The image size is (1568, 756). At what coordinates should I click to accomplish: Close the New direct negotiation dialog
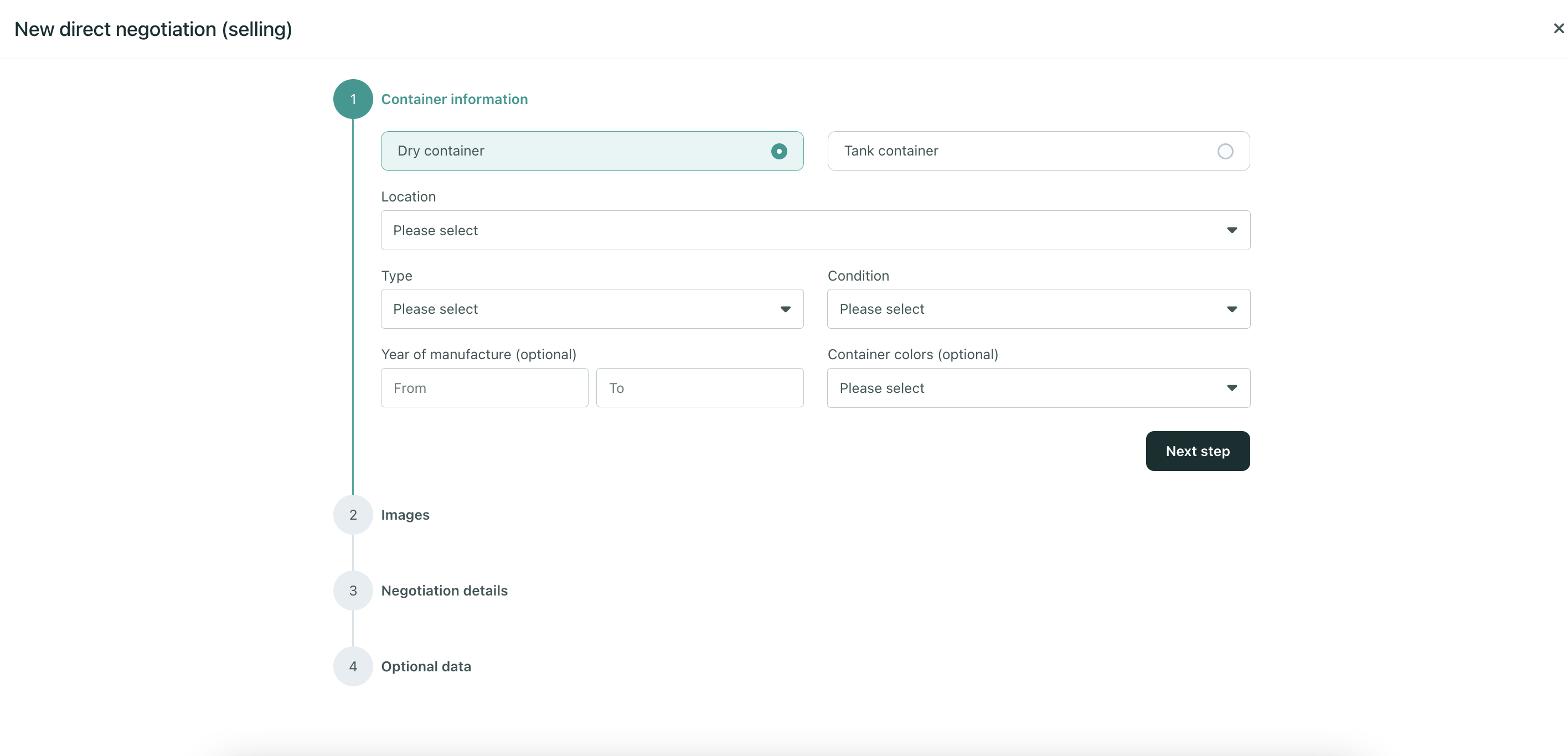[1558, 29]
